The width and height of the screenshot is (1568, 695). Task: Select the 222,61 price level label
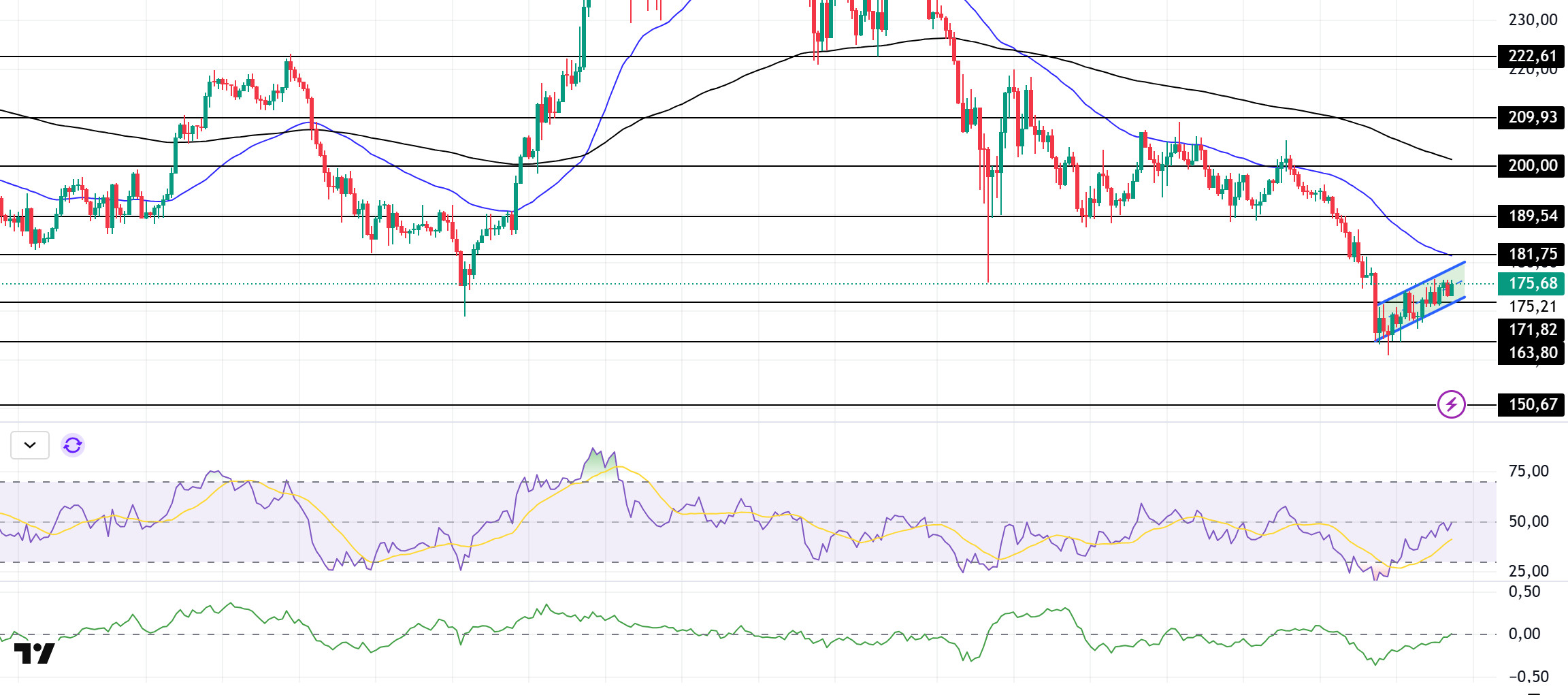[x=1532, y=56]
